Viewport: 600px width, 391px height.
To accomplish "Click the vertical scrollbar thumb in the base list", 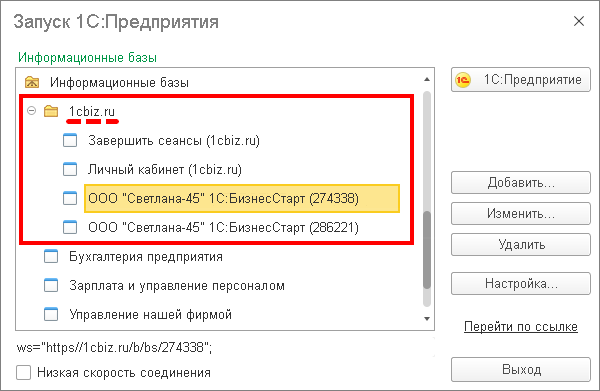I will [427, 249].
